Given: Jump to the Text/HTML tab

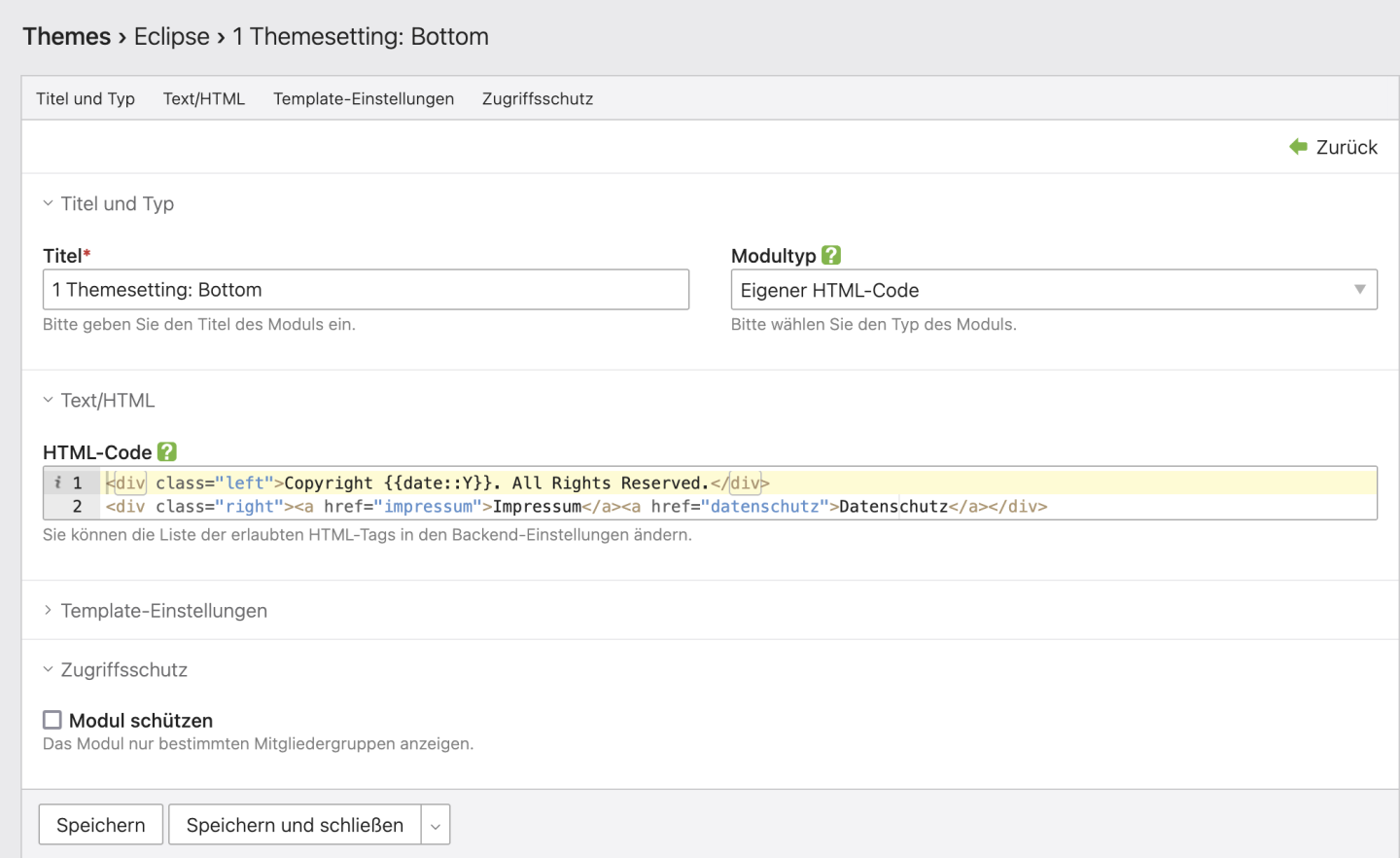Looking at the screenshot, I should 204,98.
